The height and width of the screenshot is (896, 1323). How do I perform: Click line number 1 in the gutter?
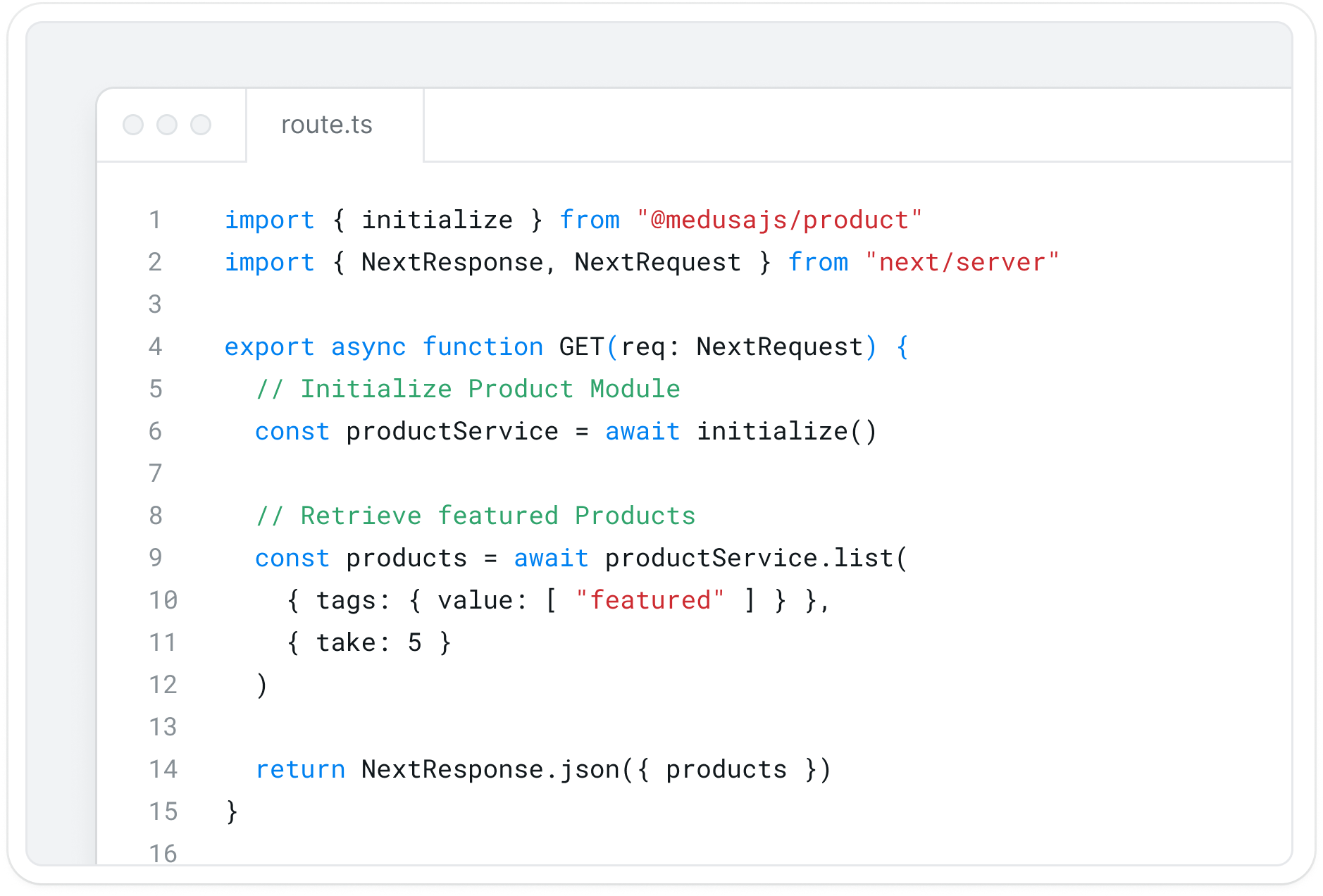pyautogui.click(x=155, y=220)
